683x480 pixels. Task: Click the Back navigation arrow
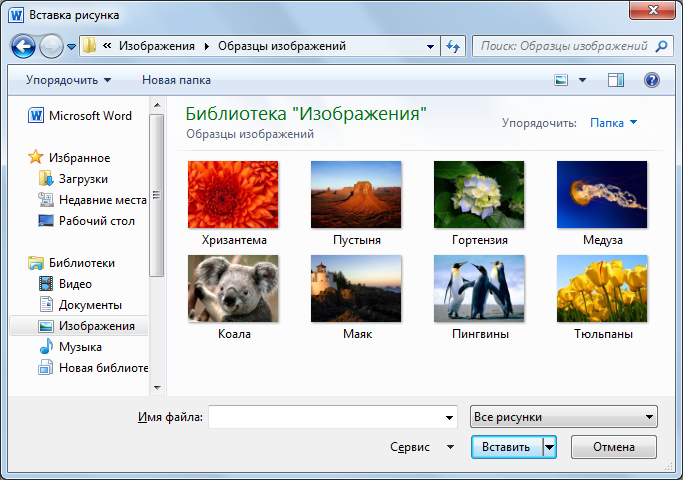23,46
